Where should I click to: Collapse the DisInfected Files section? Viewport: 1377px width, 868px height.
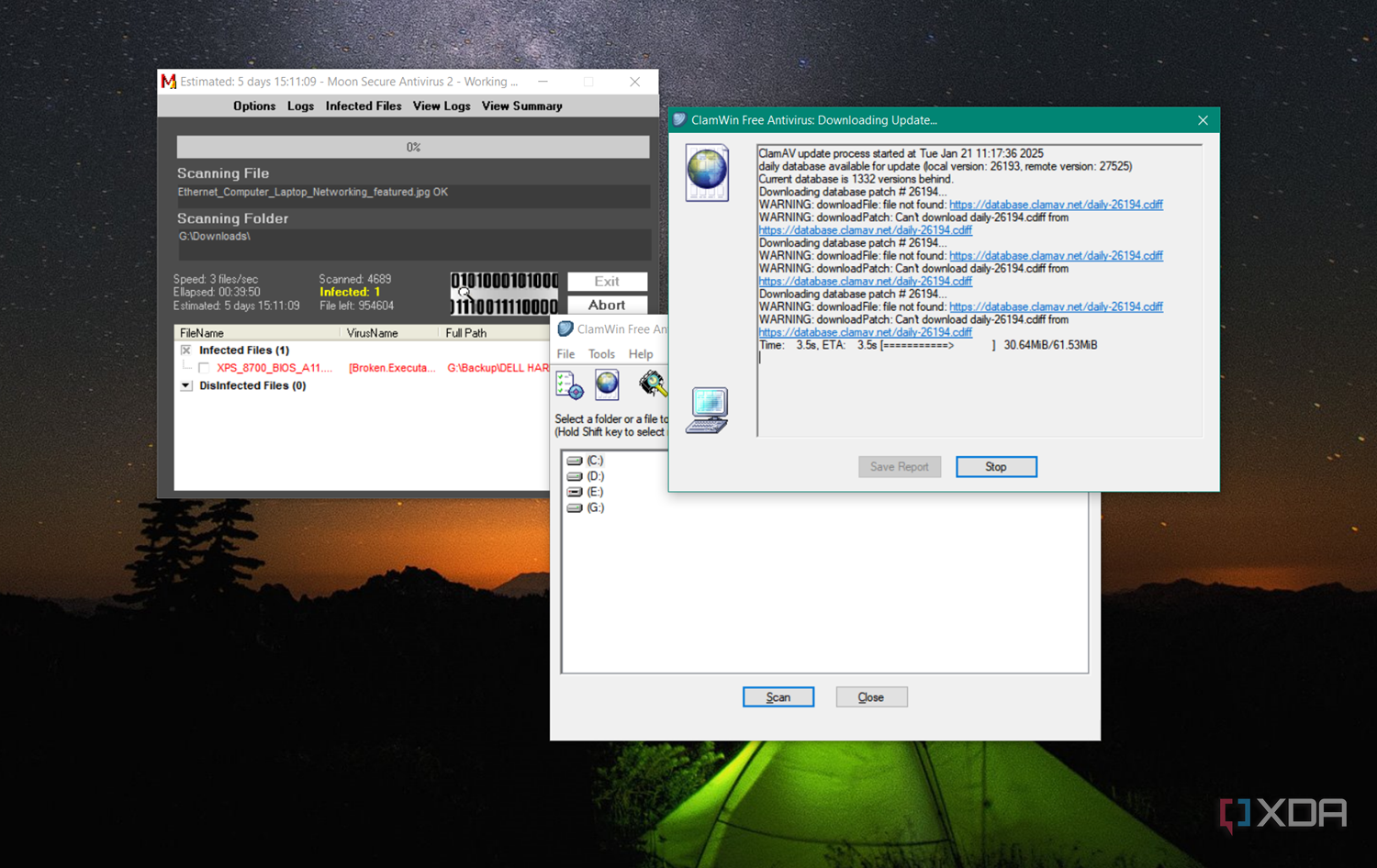pos(186,385)
